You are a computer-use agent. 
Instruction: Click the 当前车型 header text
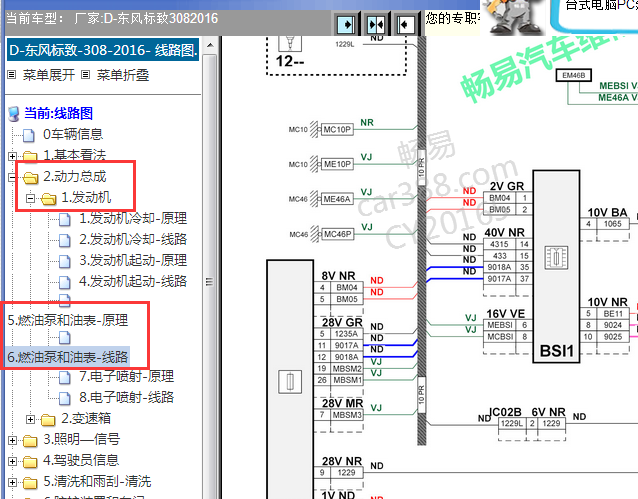[x=35, y=18]
